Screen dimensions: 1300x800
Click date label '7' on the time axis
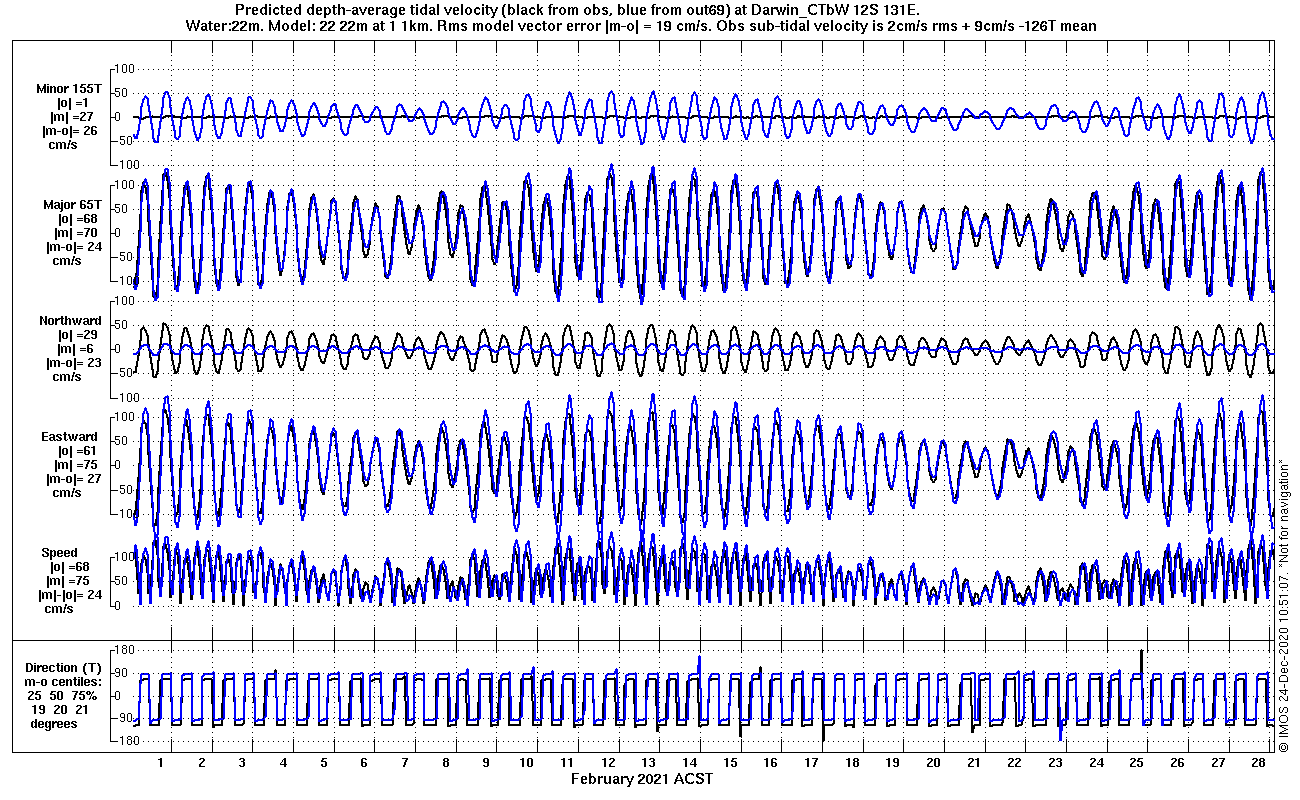405,762
